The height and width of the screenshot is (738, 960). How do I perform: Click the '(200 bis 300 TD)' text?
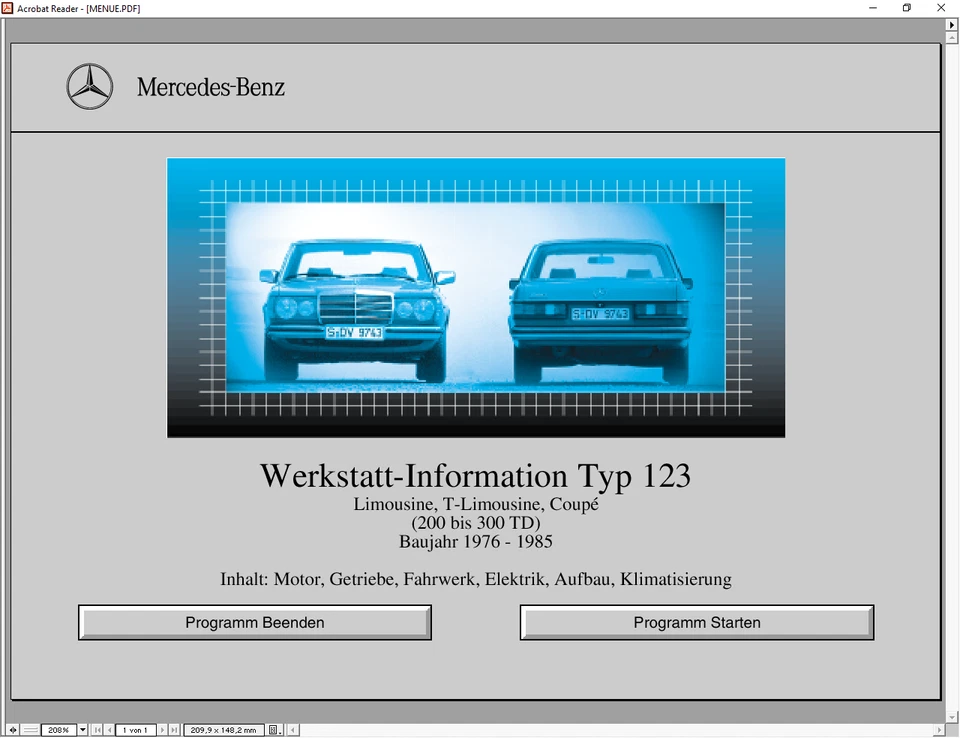(476, 522)
